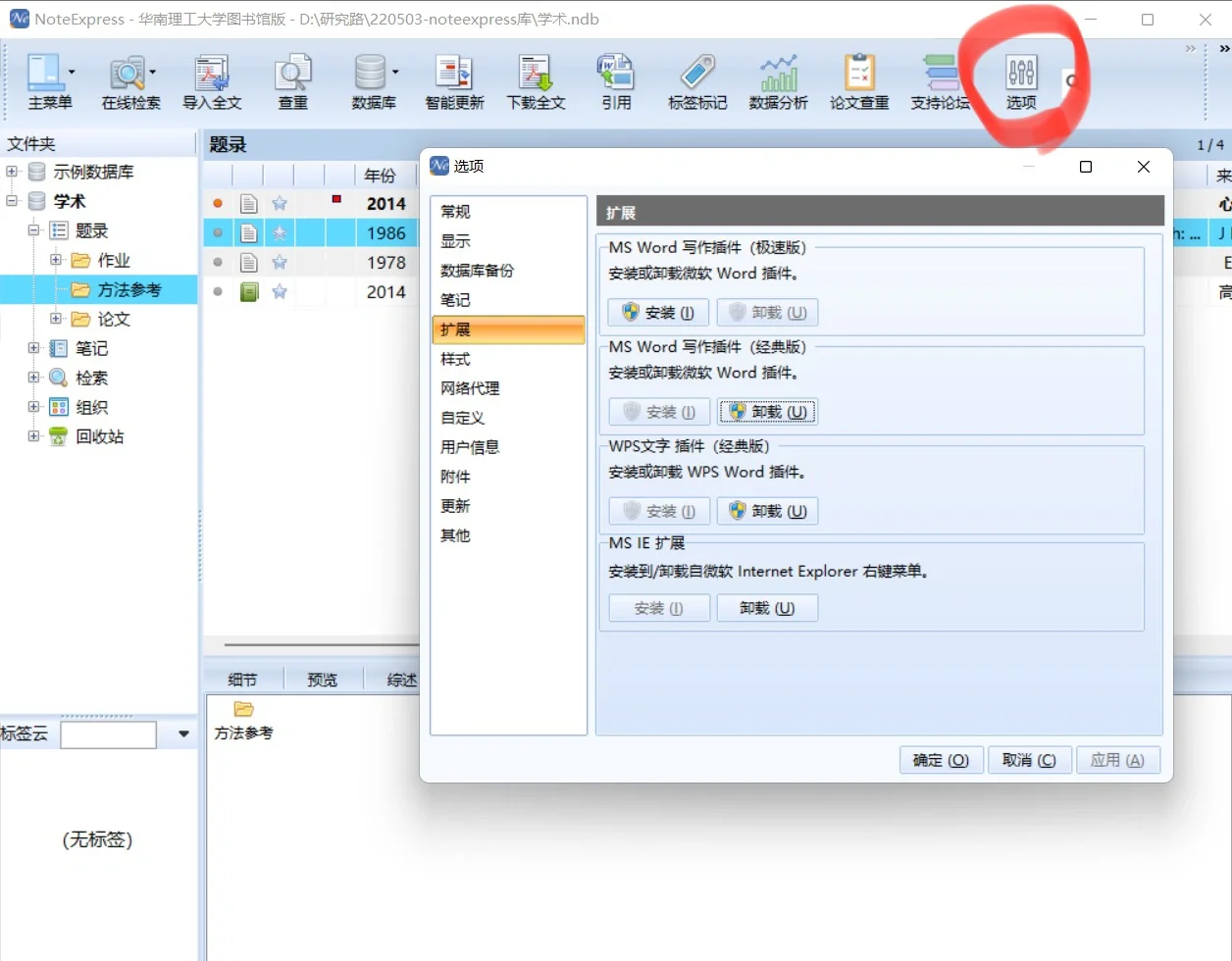Click the star icon in 1978 row
The image size is (1232, 961).
[280, 262]
